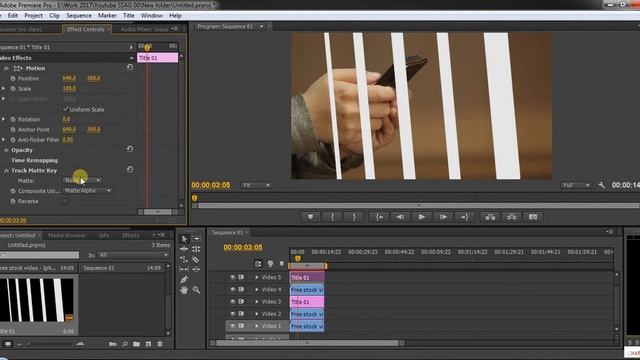Click the Extract button
The width and height of the screenshot is (640, 360).
[x=512, y=217]
